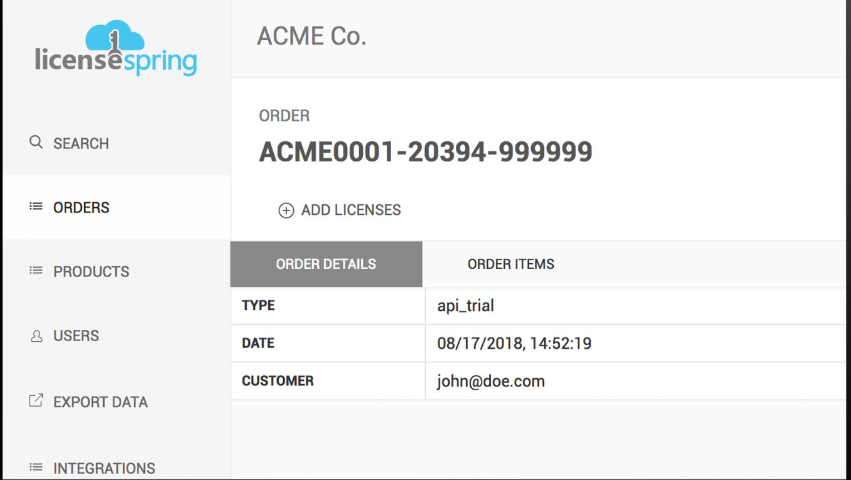The height and width of the screenshot is (480, 851).
Task: Click the order number ACME0001-20394-999999
Action: click(425, 152)
